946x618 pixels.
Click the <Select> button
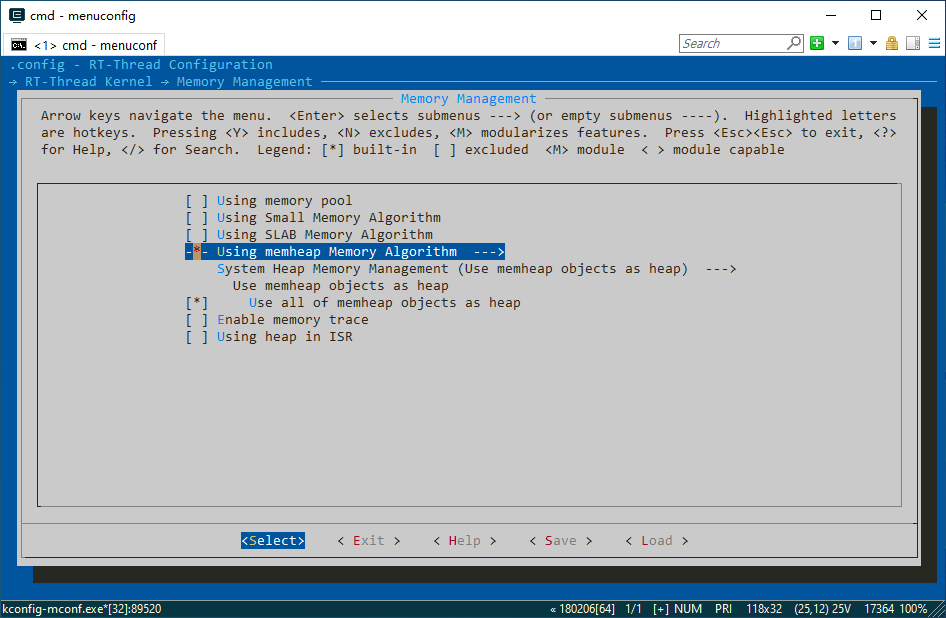click(273, 541)
